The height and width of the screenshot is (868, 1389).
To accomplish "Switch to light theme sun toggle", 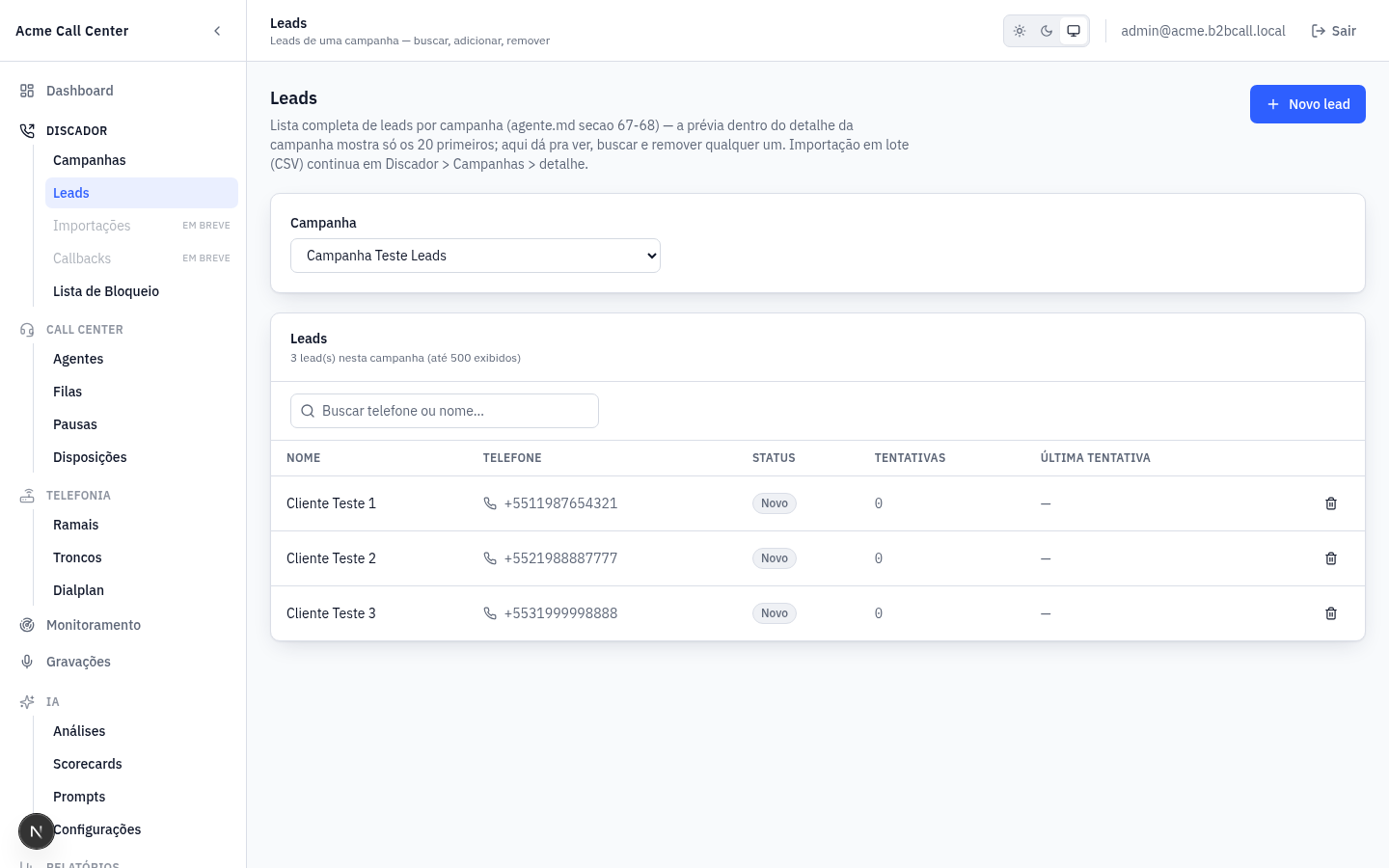I will (1020, 31).
